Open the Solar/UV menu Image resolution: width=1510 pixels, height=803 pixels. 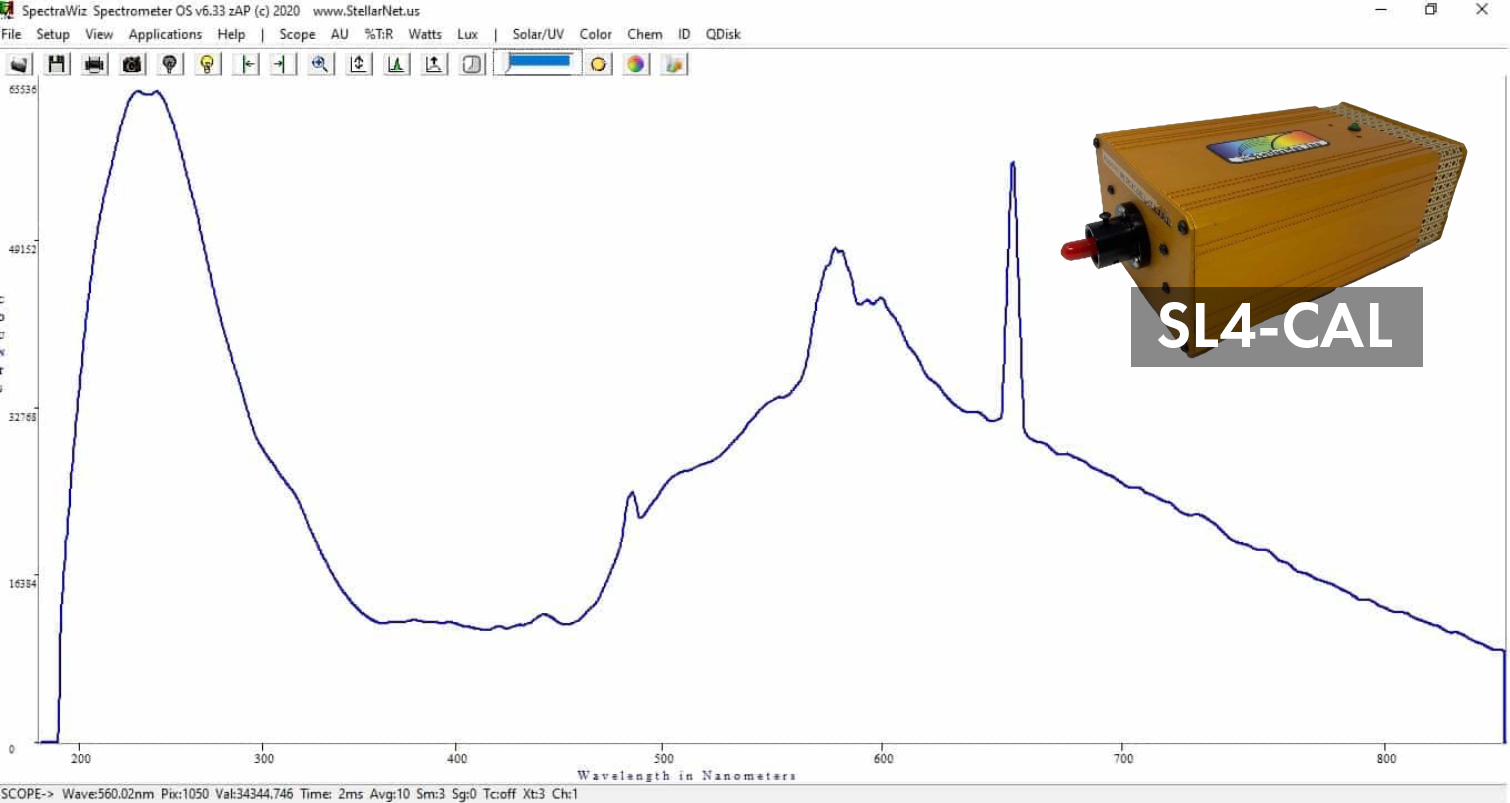click(x=540, y=34)
